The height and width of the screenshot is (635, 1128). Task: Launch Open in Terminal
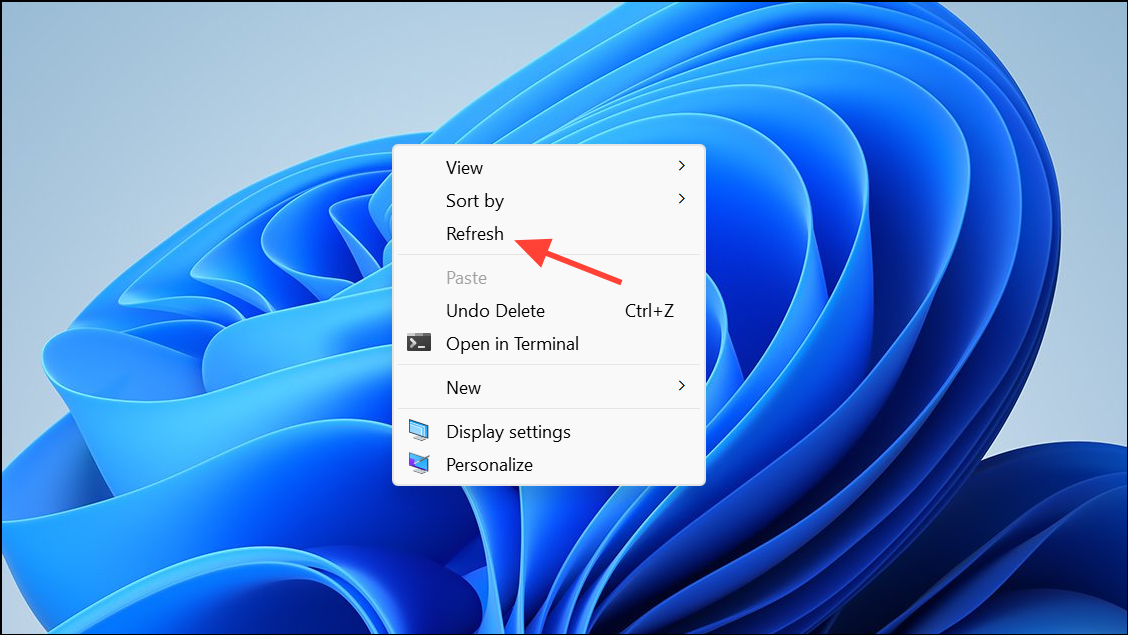[512, 344]
